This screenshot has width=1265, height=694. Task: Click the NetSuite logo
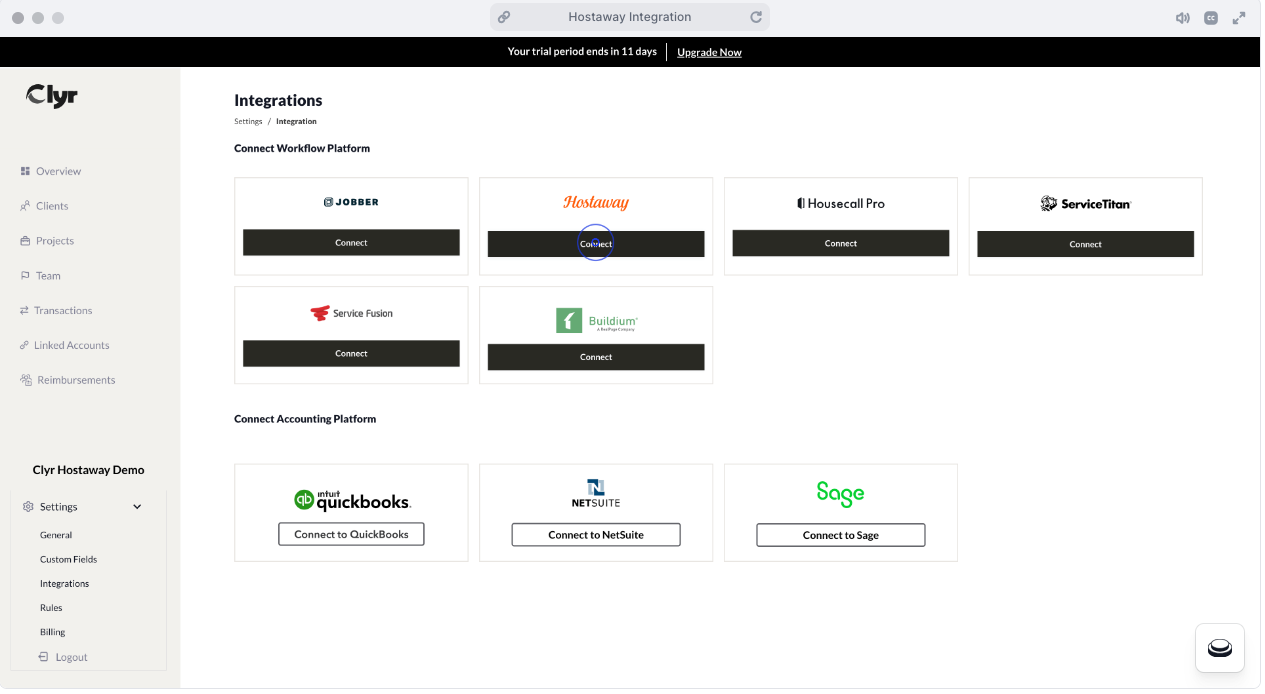(596, 493)
